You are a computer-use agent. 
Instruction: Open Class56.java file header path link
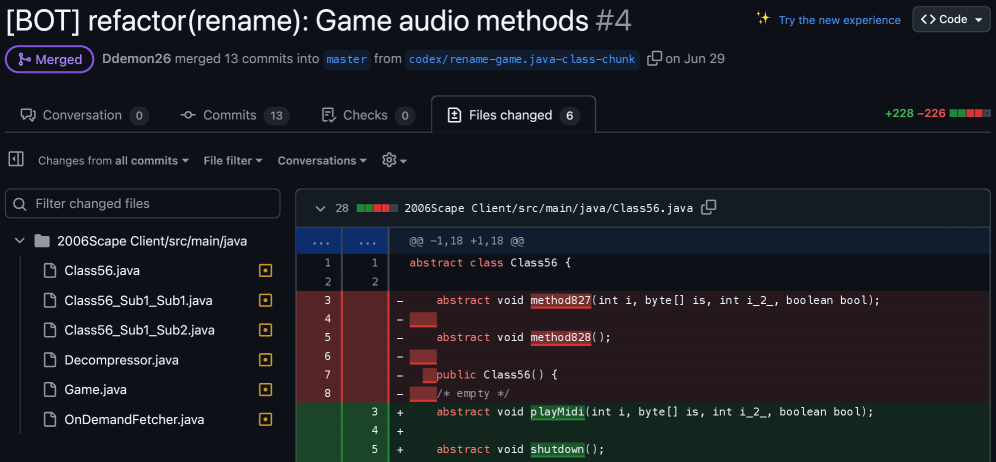548,208
